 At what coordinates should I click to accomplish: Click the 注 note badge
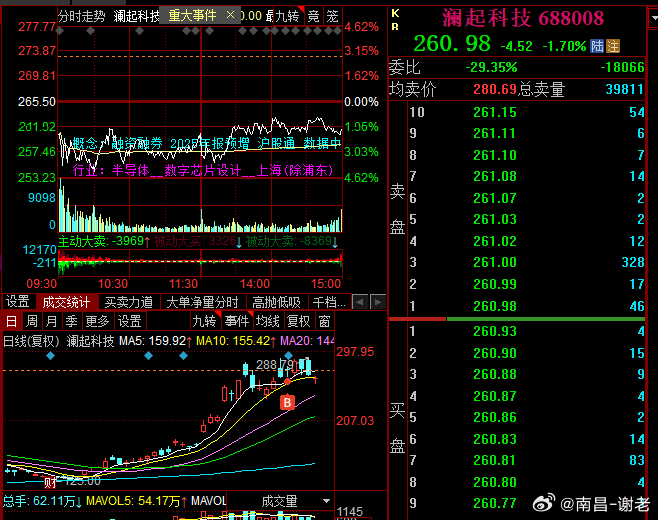coord(613,46)
